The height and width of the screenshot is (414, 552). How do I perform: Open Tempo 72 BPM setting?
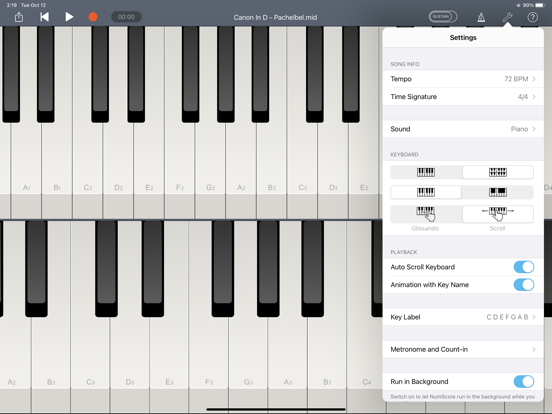point(463,79)
